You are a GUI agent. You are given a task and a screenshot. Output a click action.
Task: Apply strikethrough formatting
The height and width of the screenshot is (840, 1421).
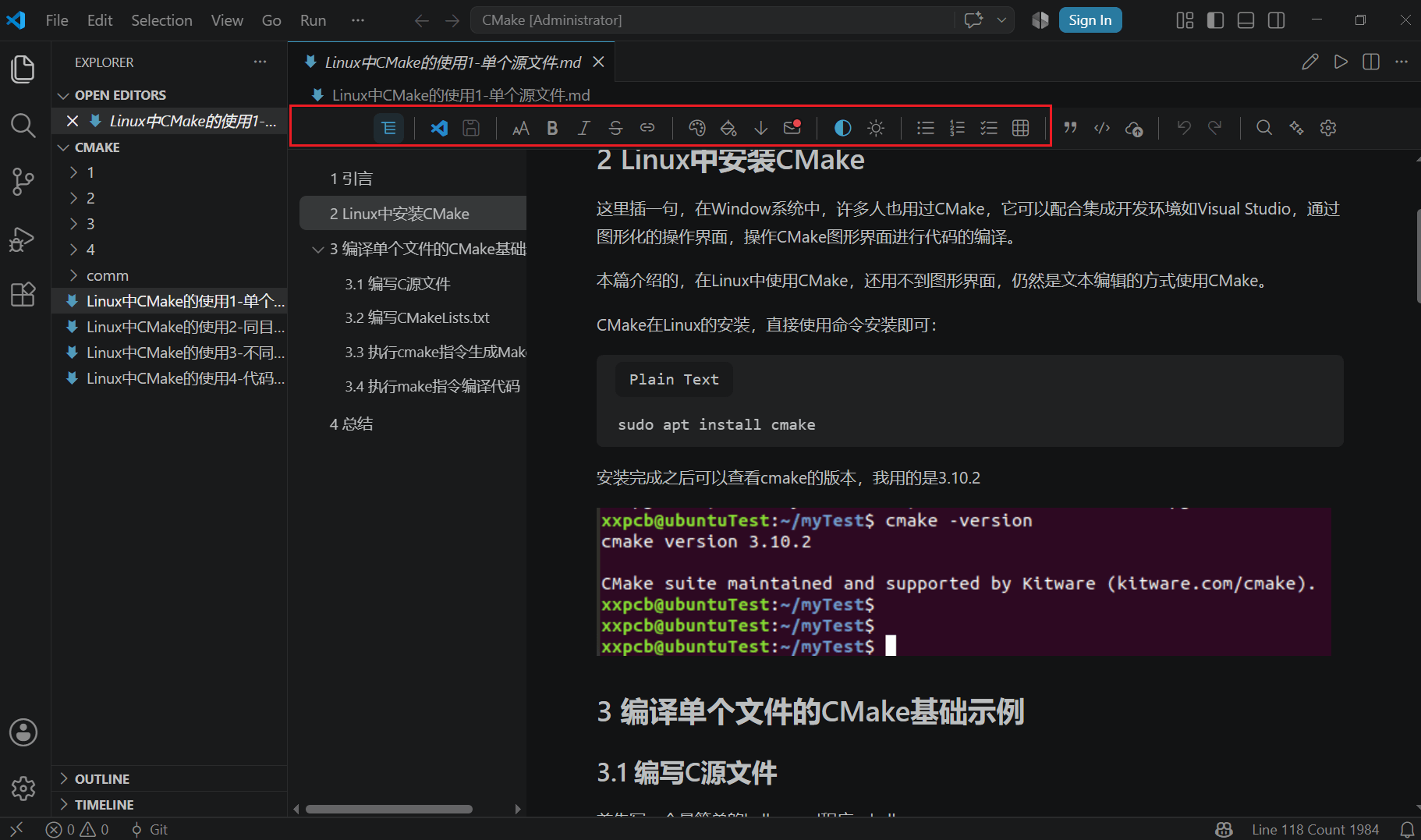point(615,128)
